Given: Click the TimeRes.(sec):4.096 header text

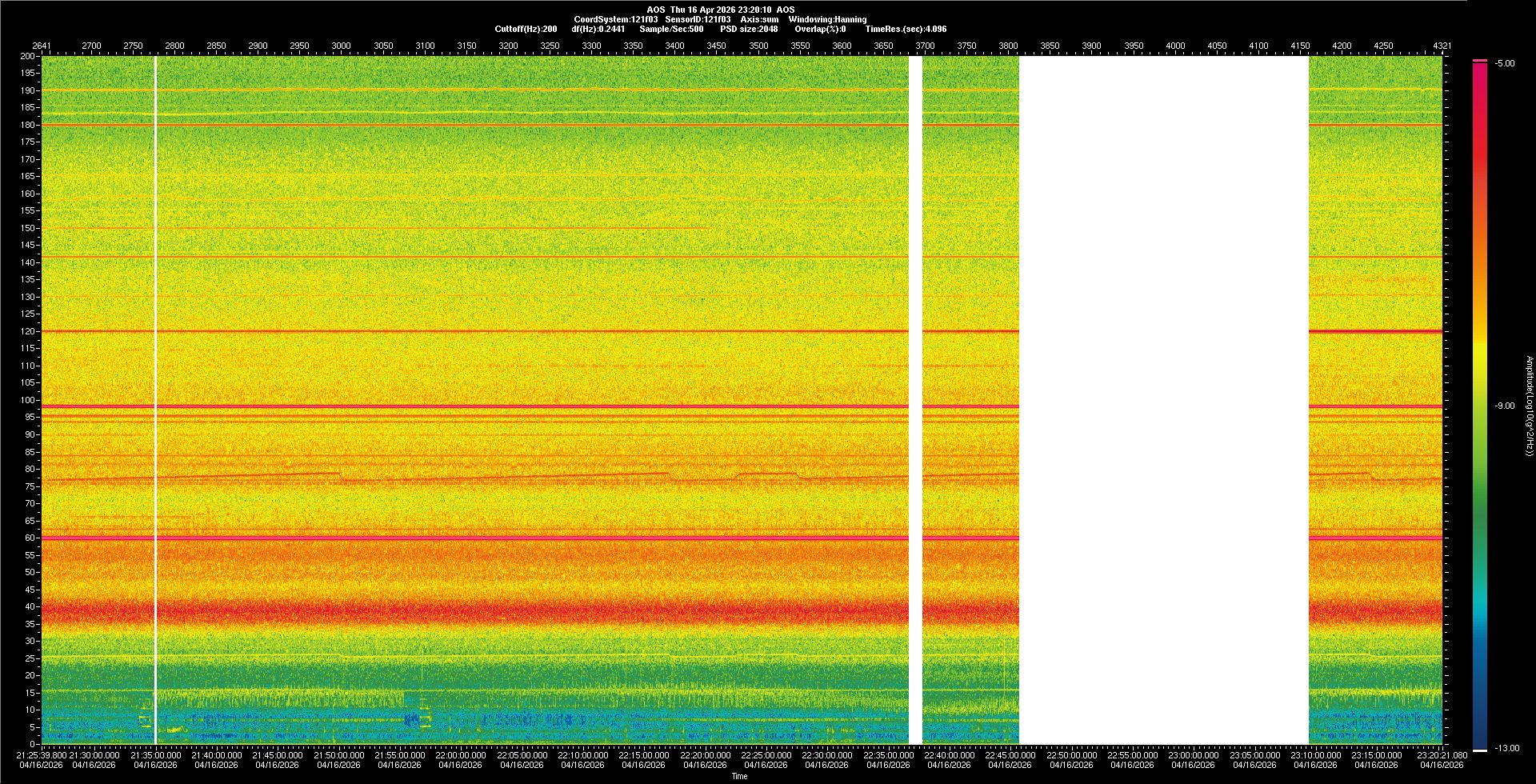Looking at the screenshot, I should (x=906, y=29).
